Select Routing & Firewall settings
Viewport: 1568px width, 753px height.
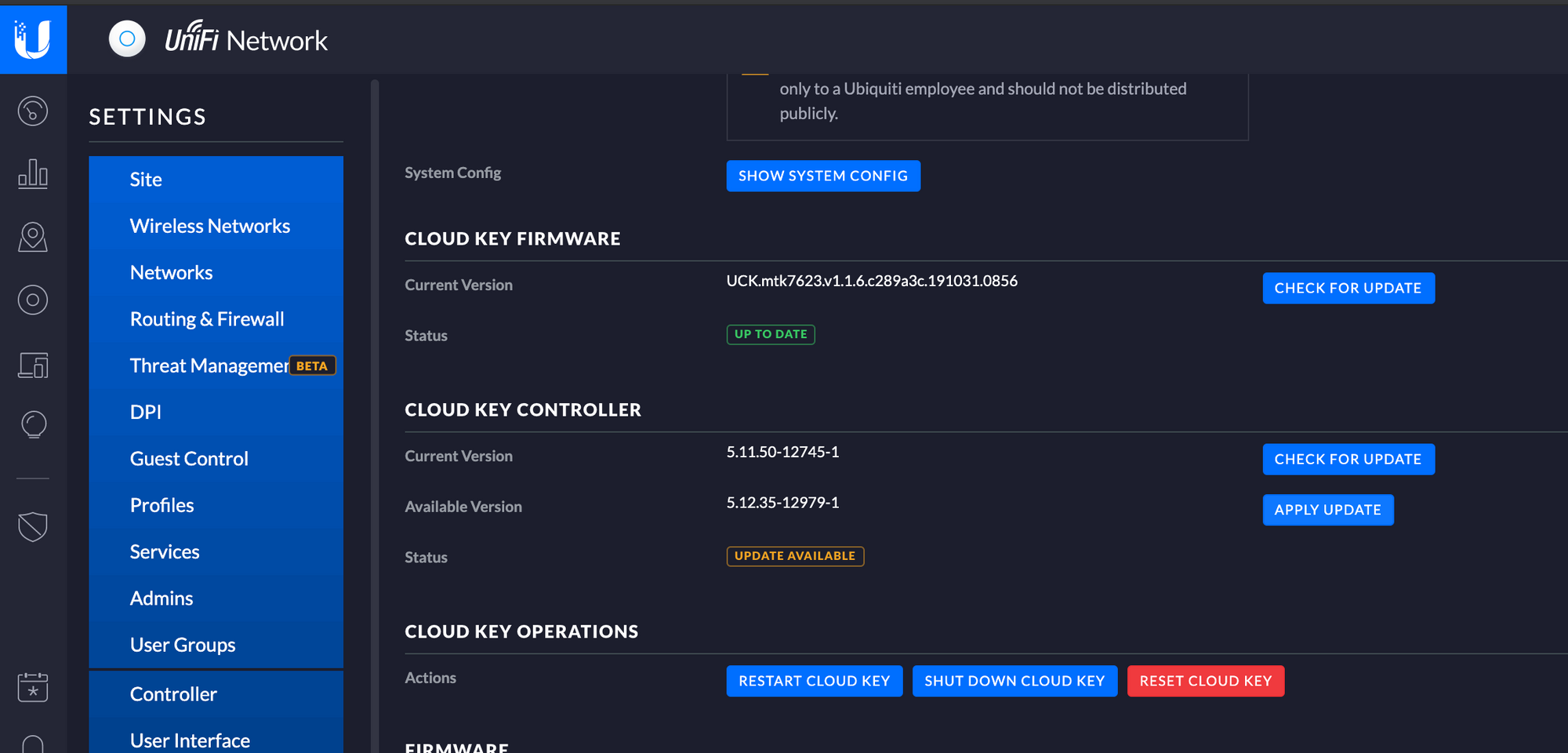pyautogui.click(x=207, y=319)
